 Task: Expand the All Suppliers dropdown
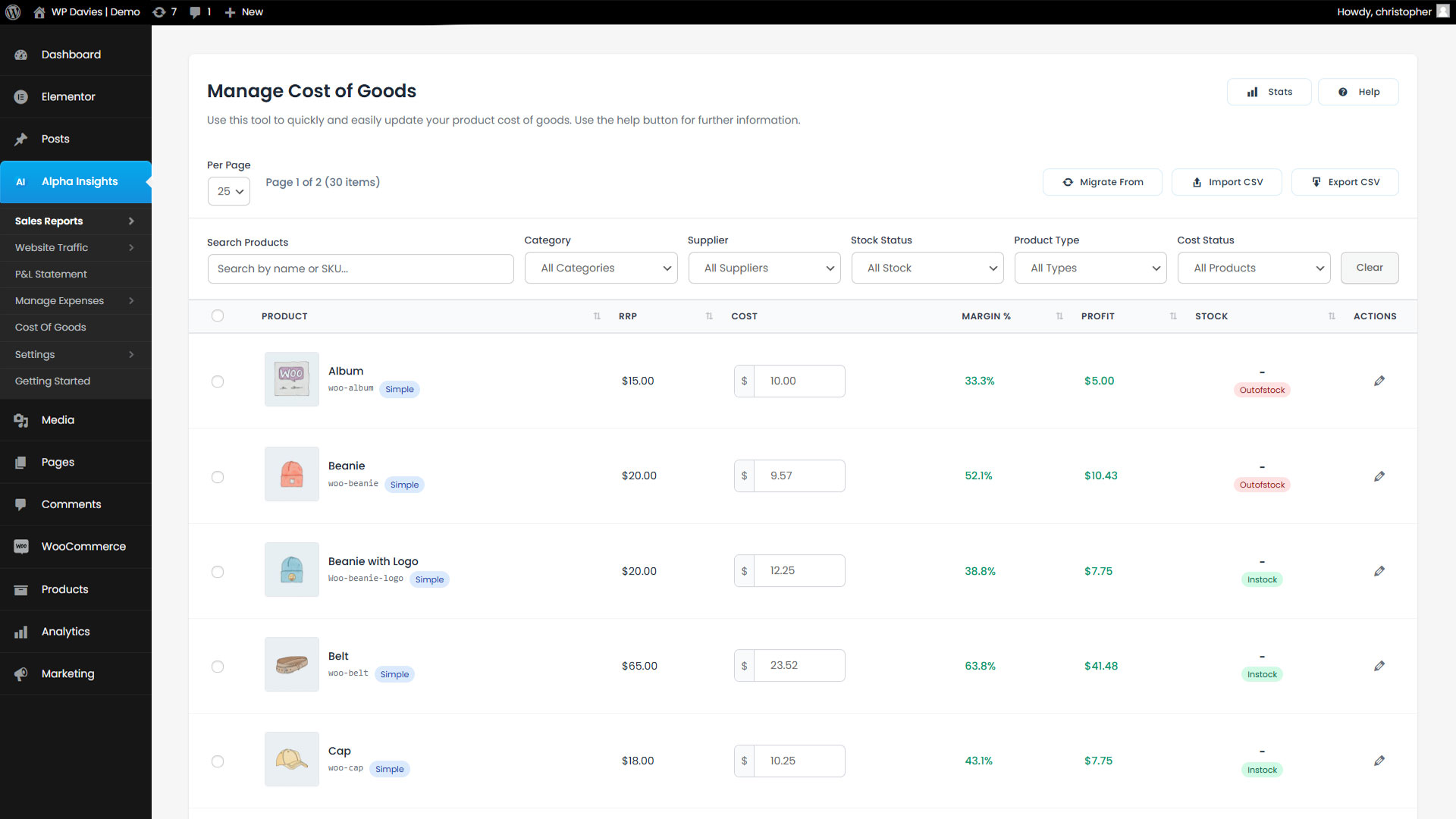pos(764,268)
